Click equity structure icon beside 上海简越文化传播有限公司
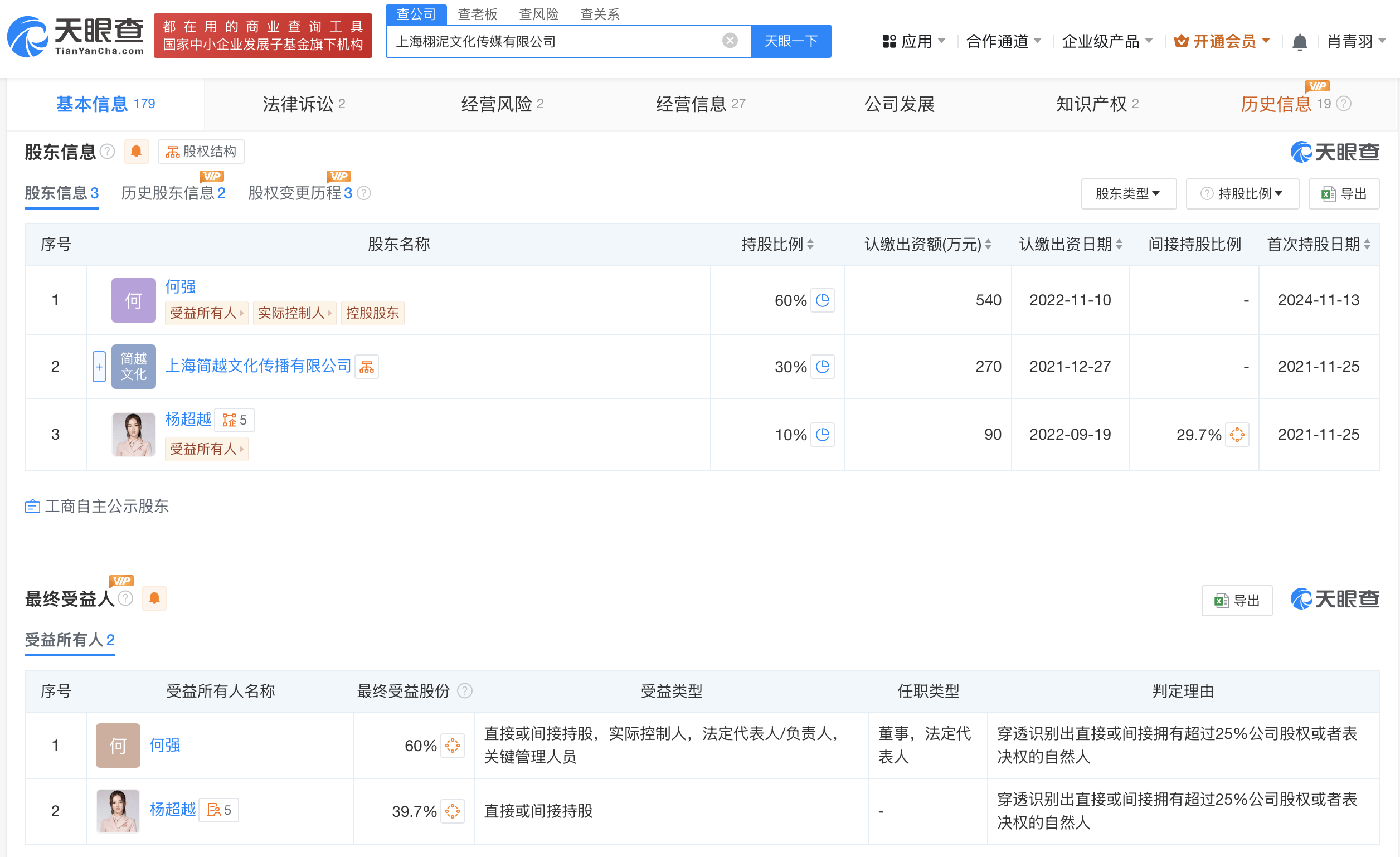The image size is (1400, 857). pyautogui.click(x=367, y=367)
